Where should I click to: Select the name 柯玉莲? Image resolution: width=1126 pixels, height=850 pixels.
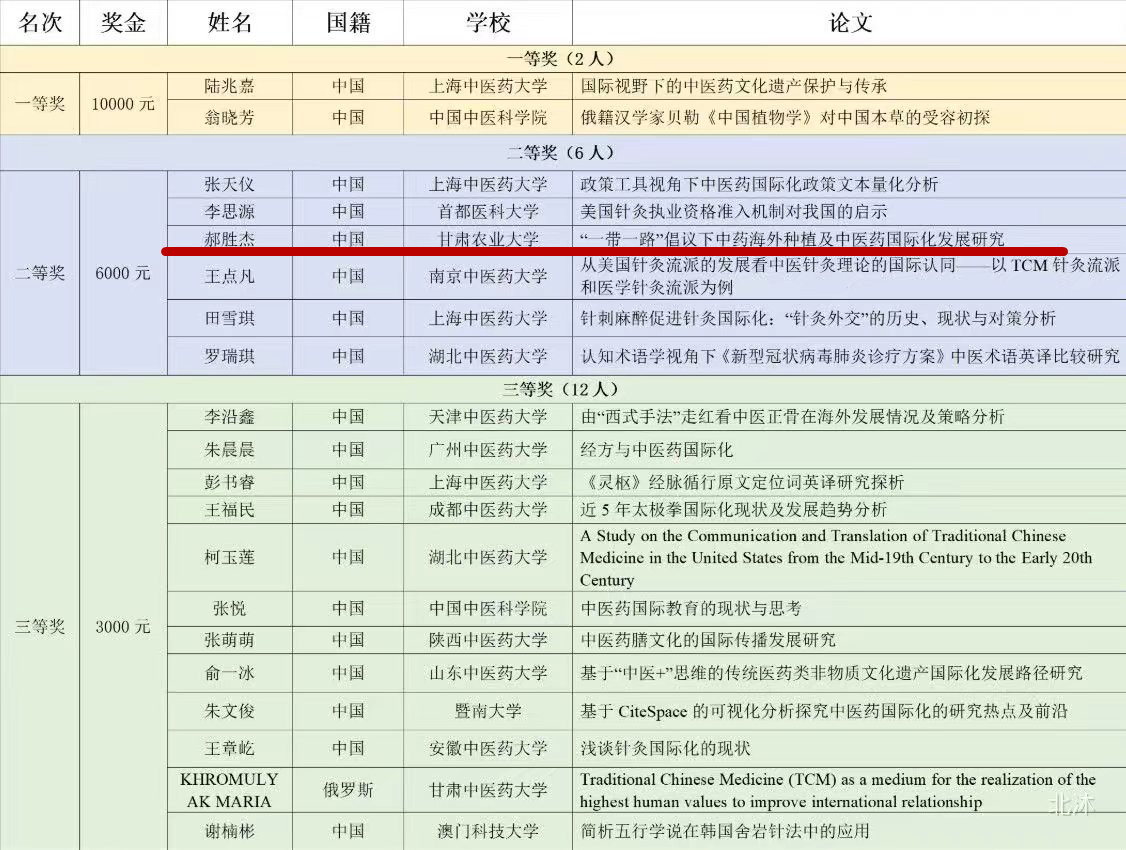[230, 557]
